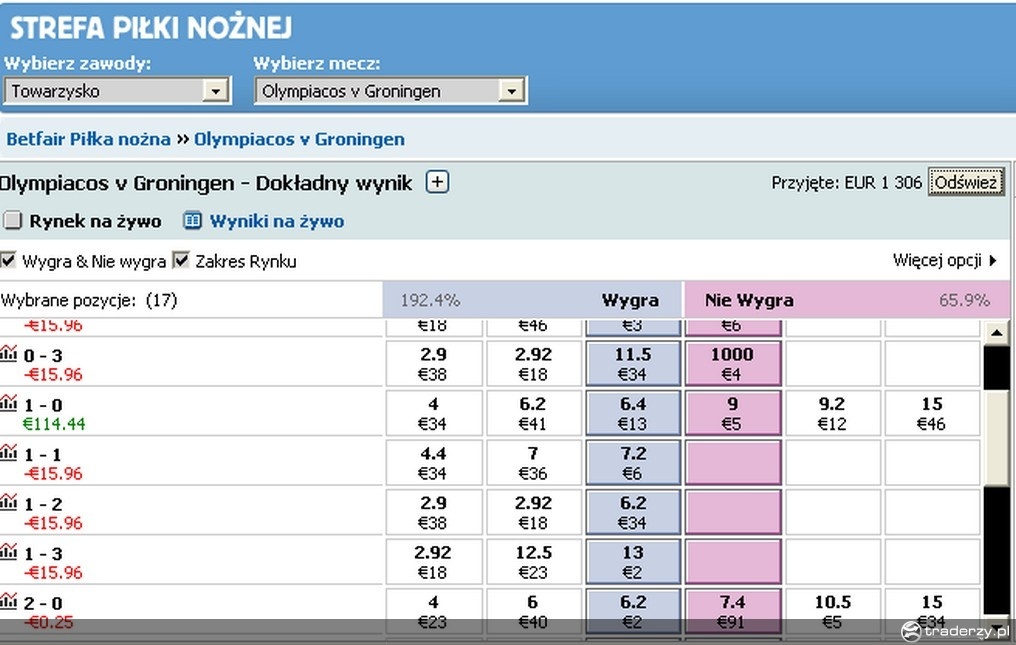
Task: Click the 192.4% back book percentage
Action: click(430, 300)
